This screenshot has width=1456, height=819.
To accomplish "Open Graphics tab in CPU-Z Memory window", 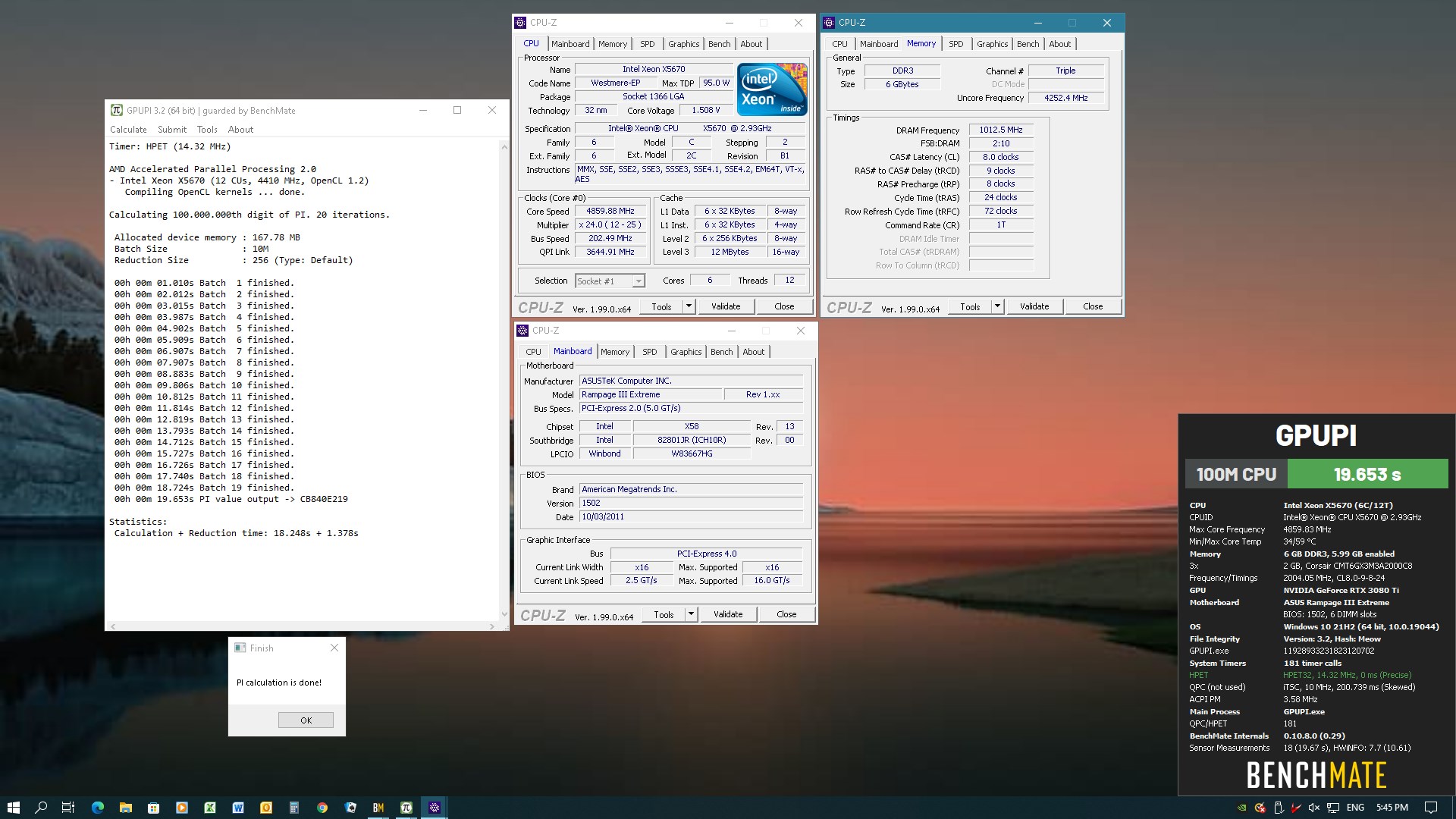I will coord(992,44).
